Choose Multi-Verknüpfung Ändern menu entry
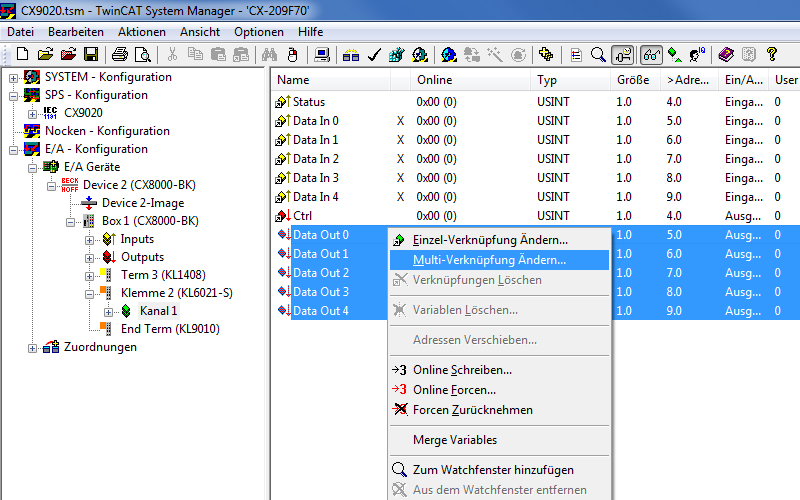The image size is (800, 500). pos(499,260)
